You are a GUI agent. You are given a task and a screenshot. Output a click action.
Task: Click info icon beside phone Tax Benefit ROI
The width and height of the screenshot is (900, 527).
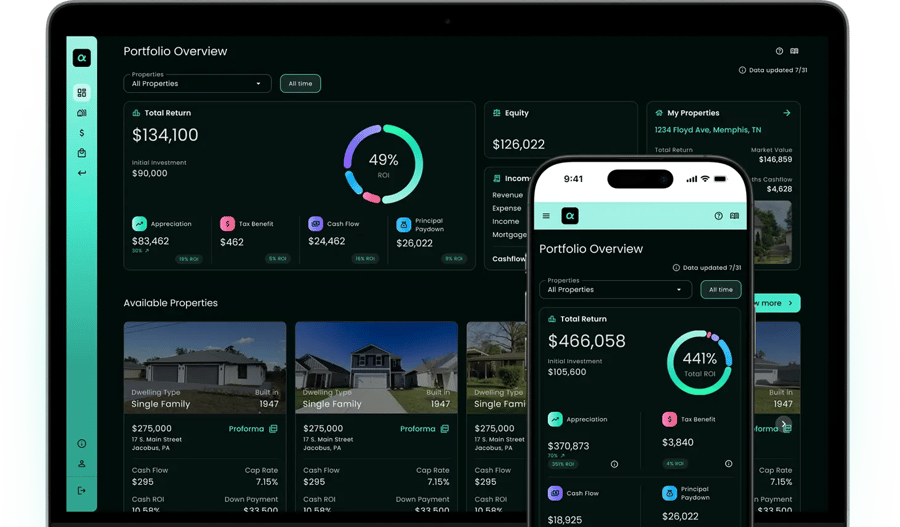(x=728, y=464)
